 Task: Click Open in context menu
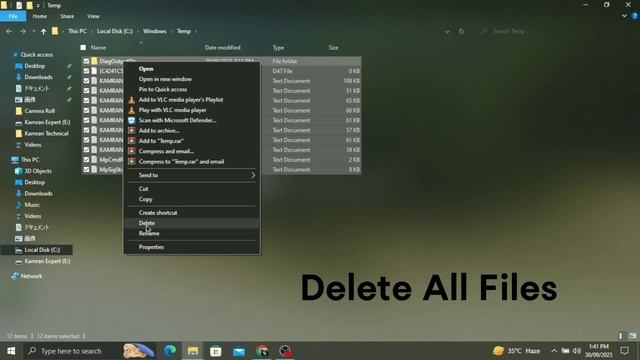(146, 69)
